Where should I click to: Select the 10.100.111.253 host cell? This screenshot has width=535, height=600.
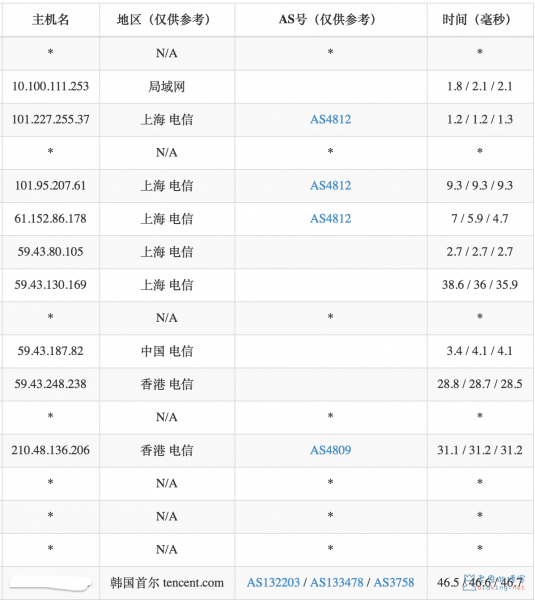click(51, 86)
